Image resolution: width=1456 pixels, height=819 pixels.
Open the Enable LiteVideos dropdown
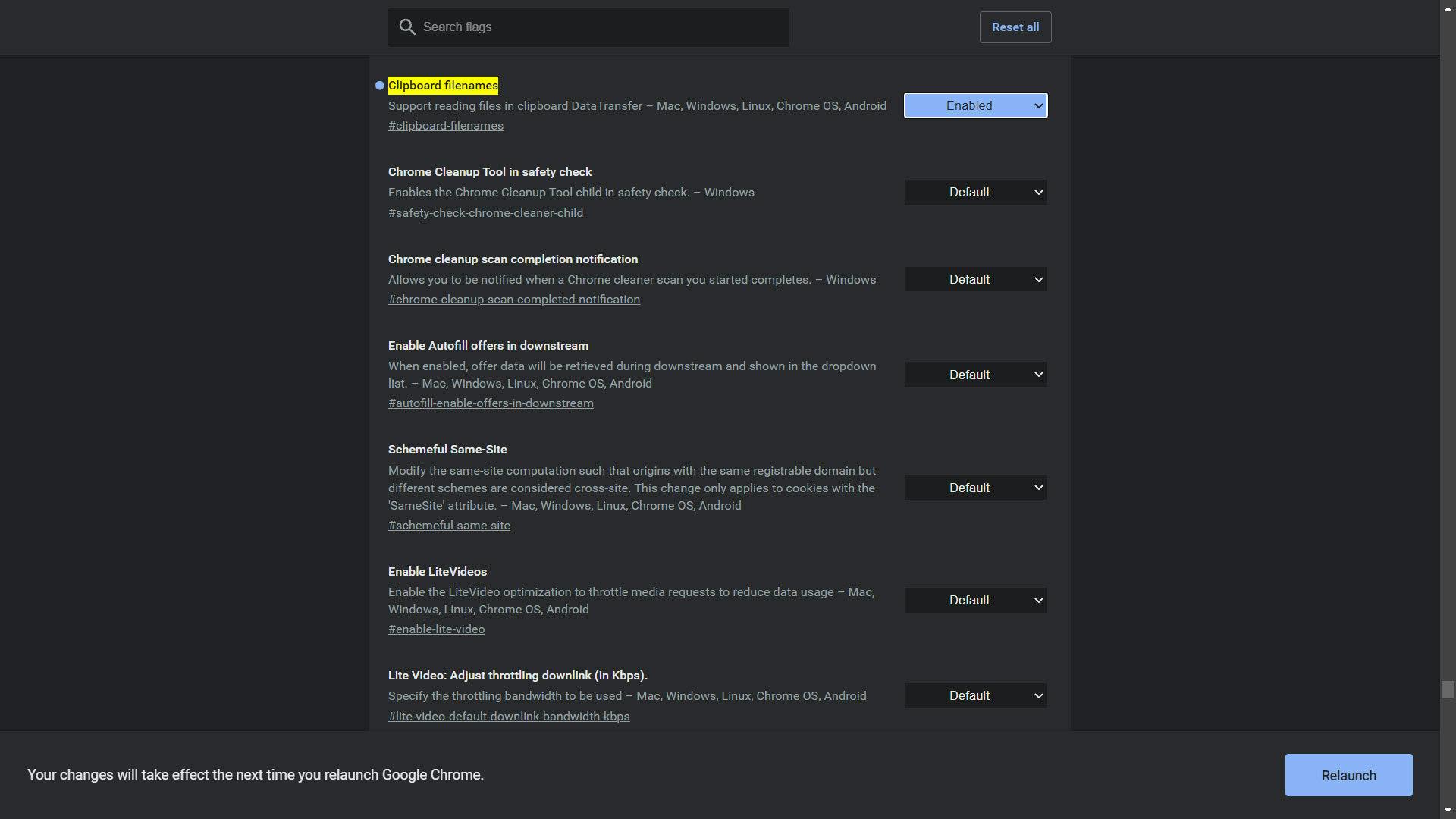pos(975,601)
